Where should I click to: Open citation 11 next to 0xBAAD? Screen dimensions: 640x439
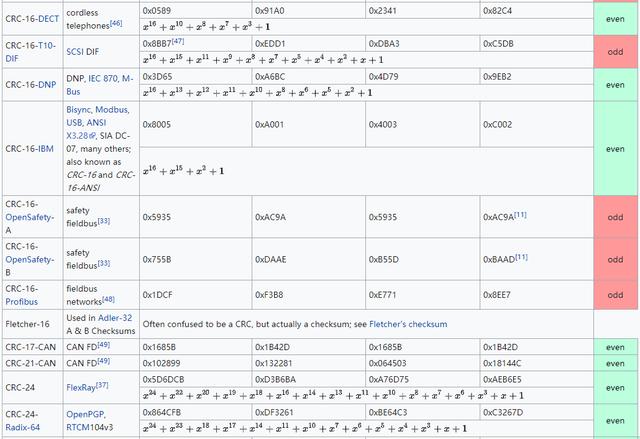point(522,257)
